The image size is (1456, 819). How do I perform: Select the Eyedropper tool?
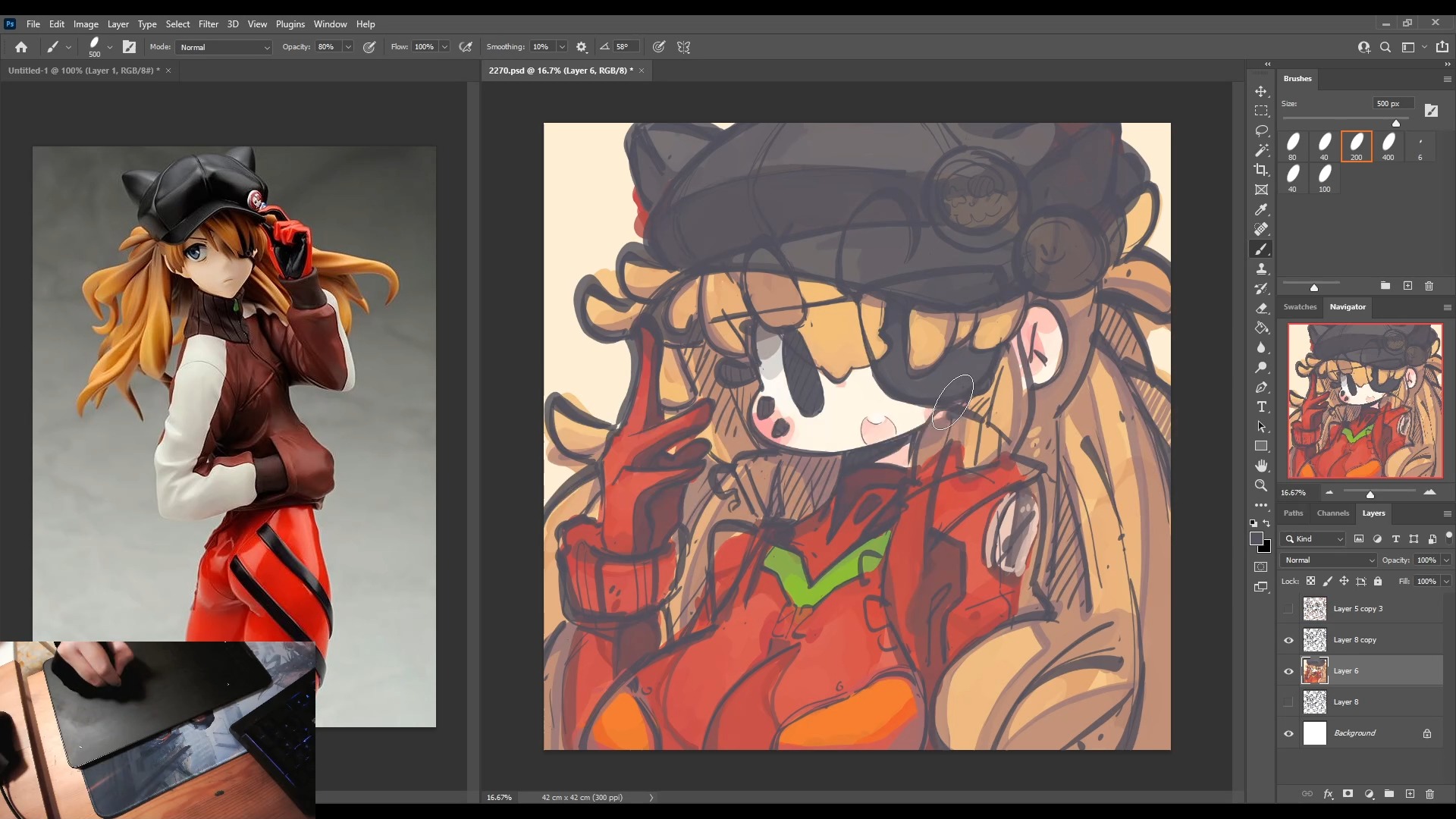pyautogui.click(x=1261, y=210)
